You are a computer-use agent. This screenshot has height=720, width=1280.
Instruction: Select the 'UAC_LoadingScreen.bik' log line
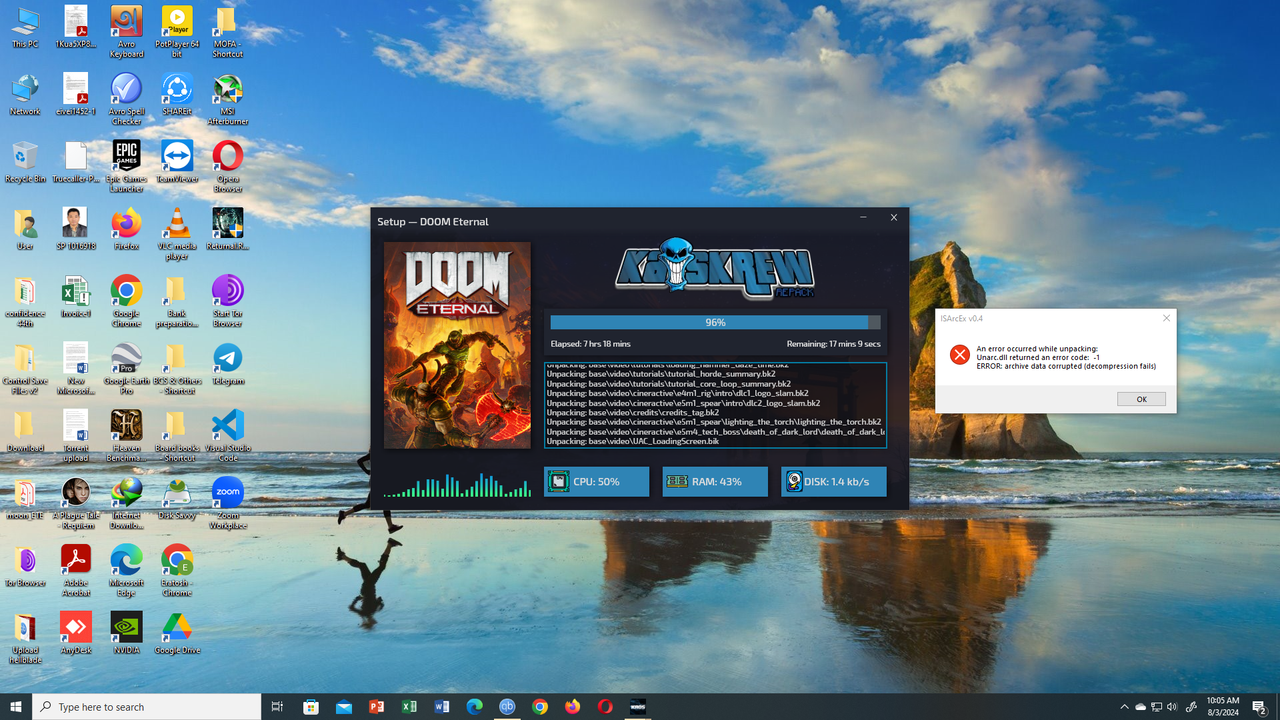[x=633, y=441]
